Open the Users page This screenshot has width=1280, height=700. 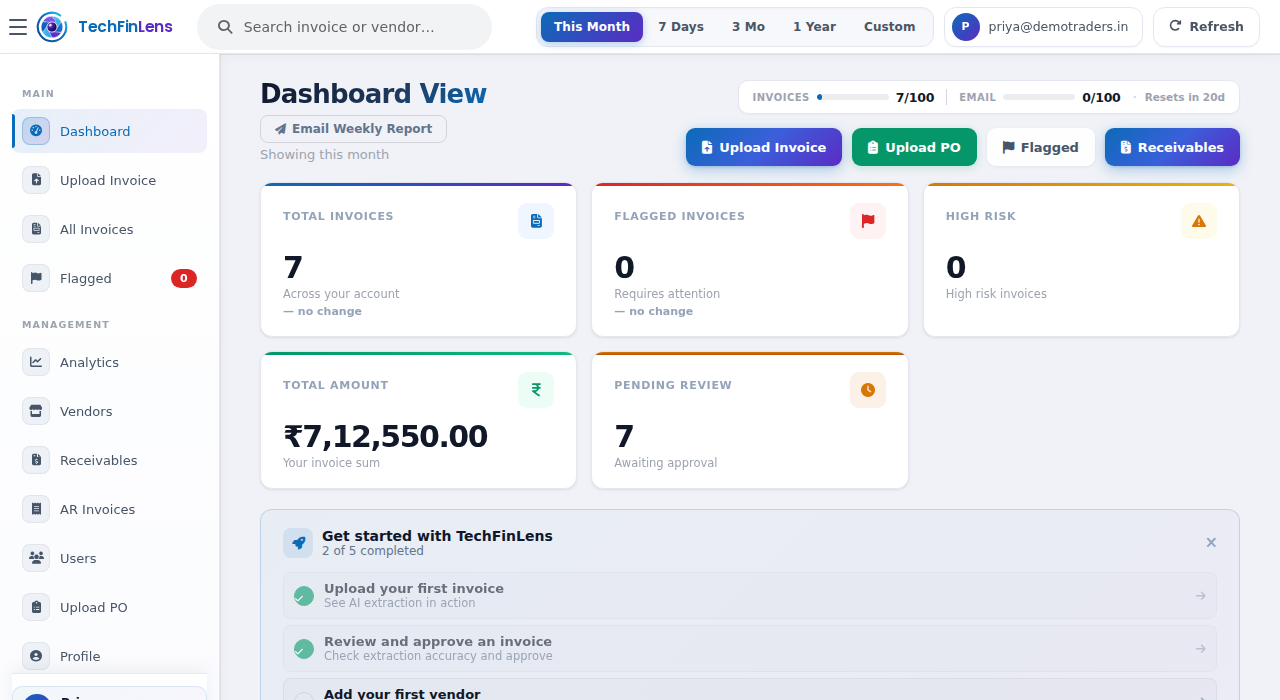point(110,558)
